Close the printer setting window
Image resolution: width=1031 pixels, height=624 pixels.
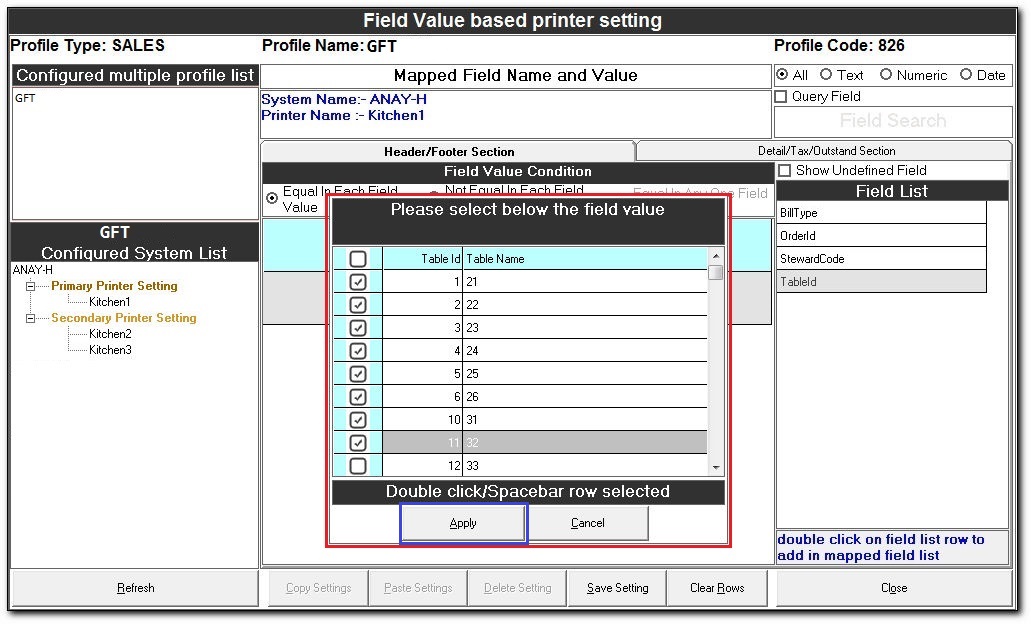pos(894,588)
